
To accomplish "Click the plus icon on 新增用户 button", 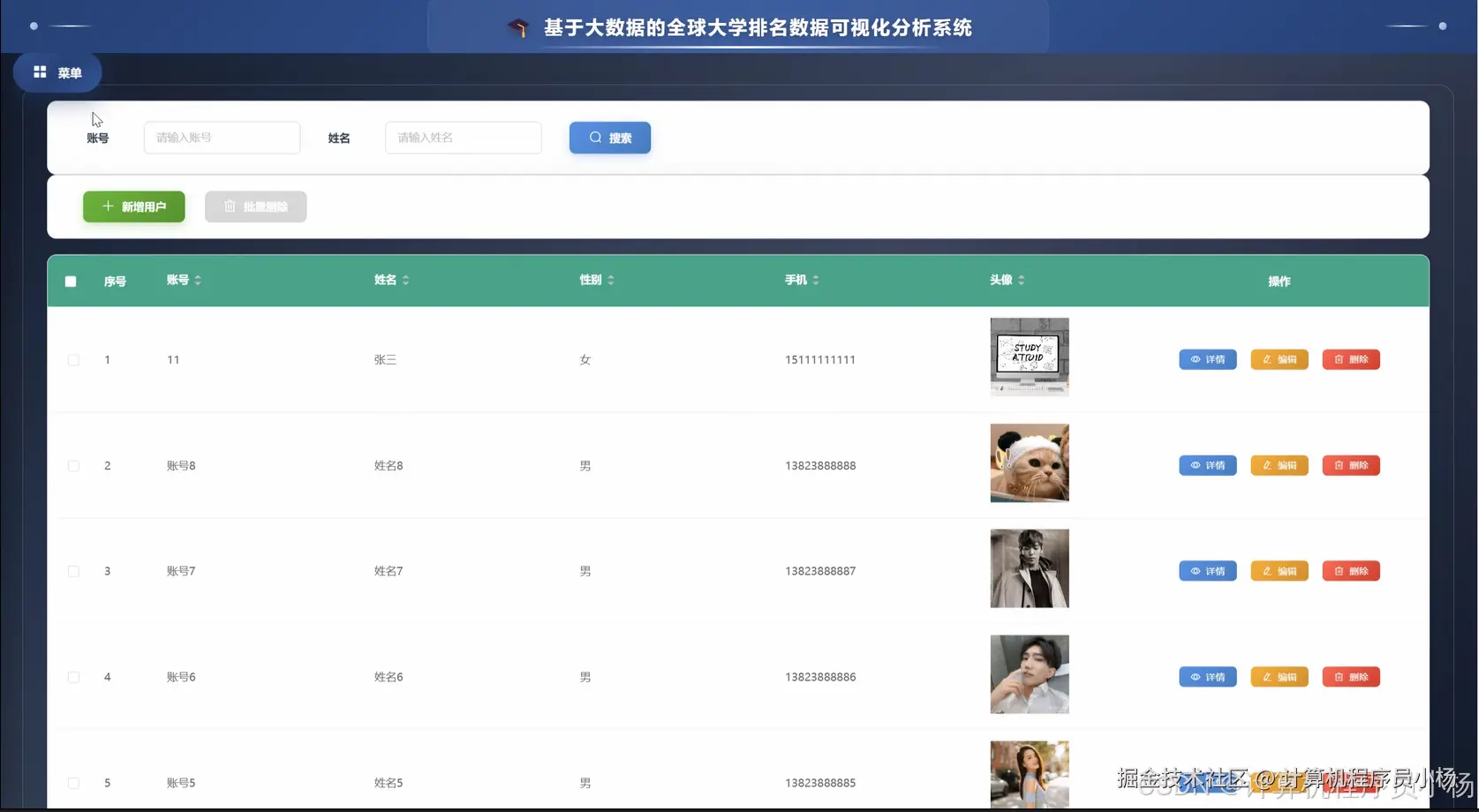I will [x=108, y=207].
